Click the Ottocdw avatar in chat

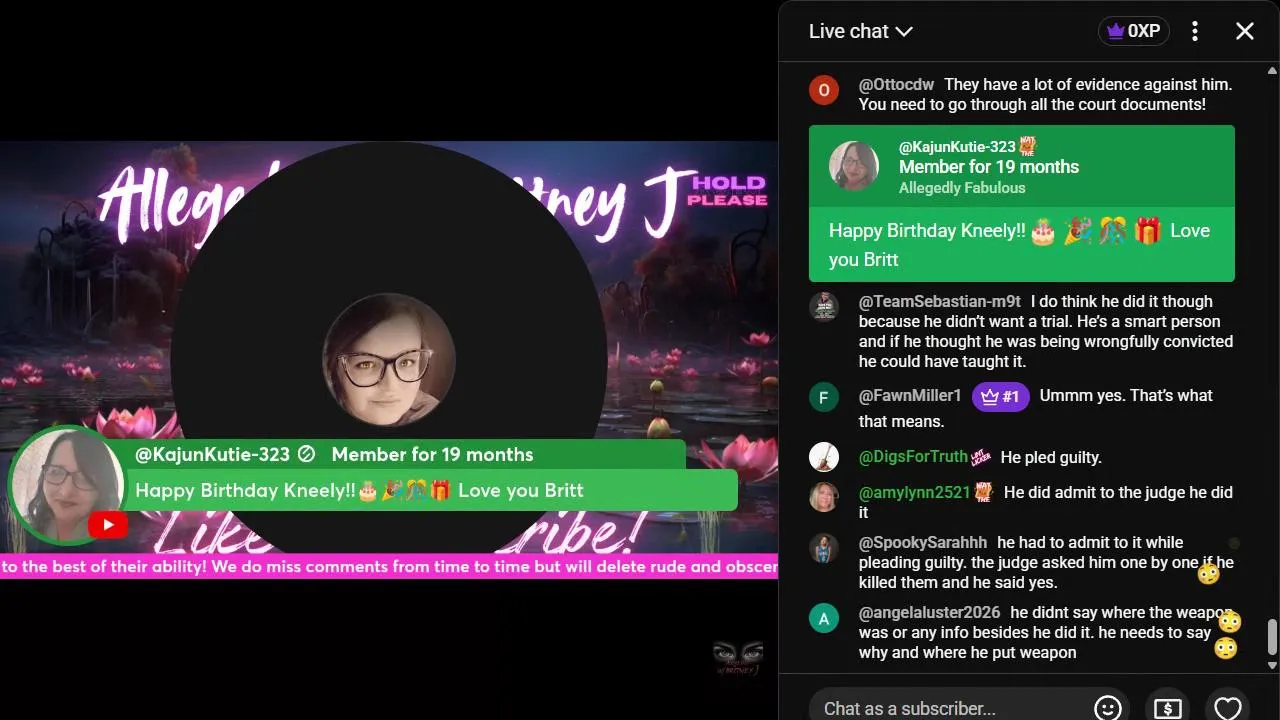(x=823, y=90)
